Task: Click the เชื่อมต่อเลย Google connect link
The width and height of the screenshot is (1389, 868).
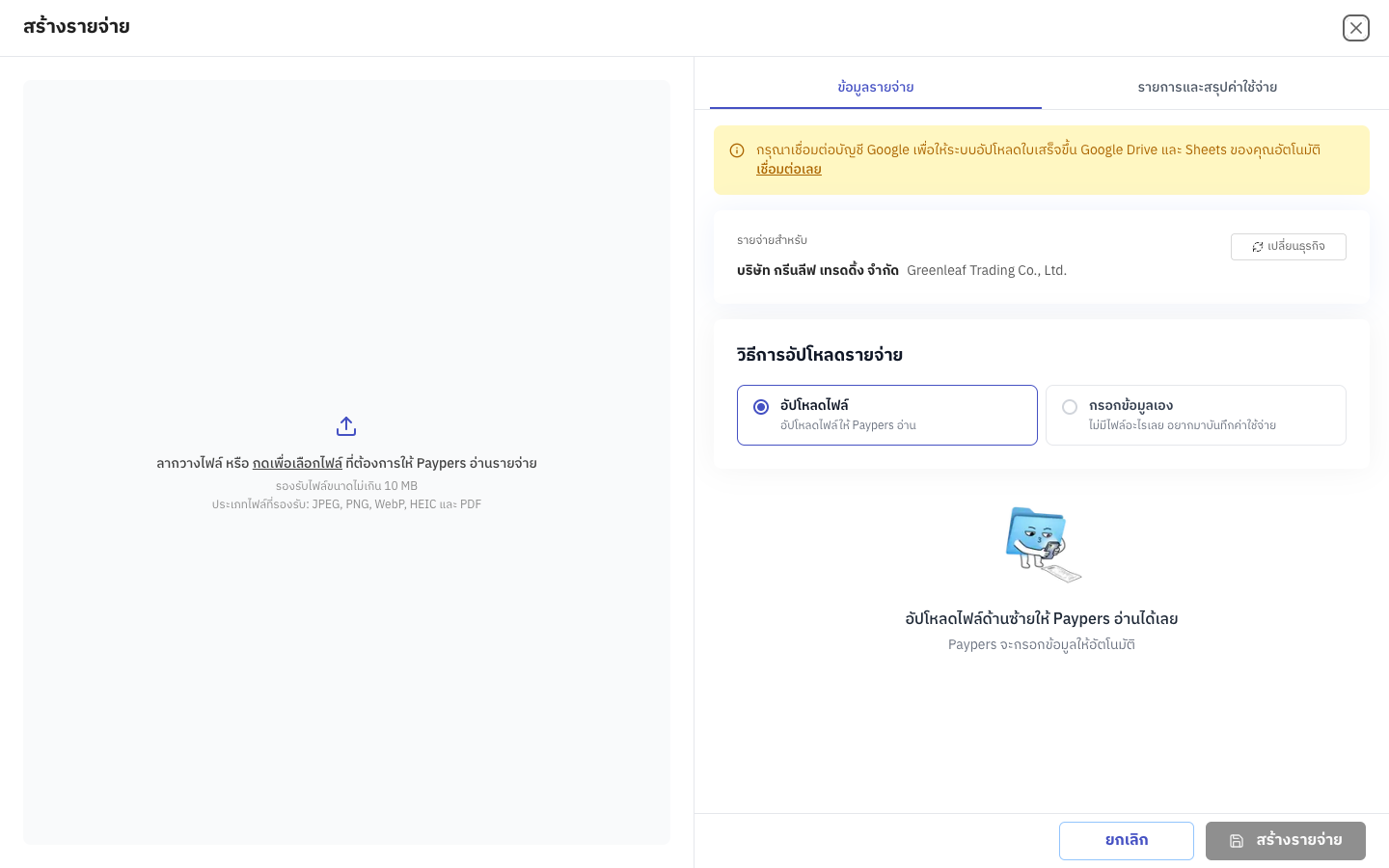Action: (789, 169)
